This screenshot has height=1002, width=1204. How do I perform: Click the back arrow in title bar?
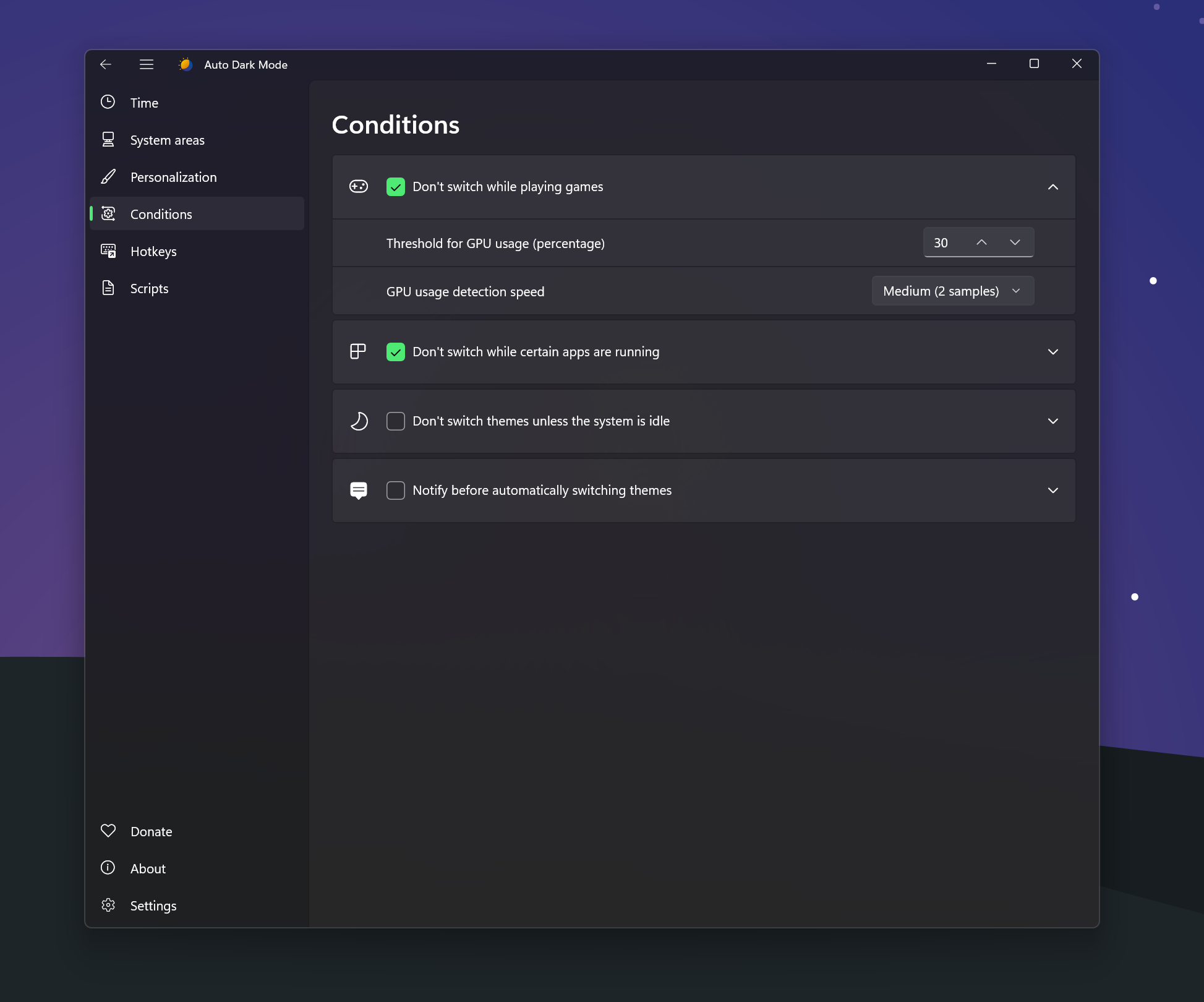click(106, 64)
